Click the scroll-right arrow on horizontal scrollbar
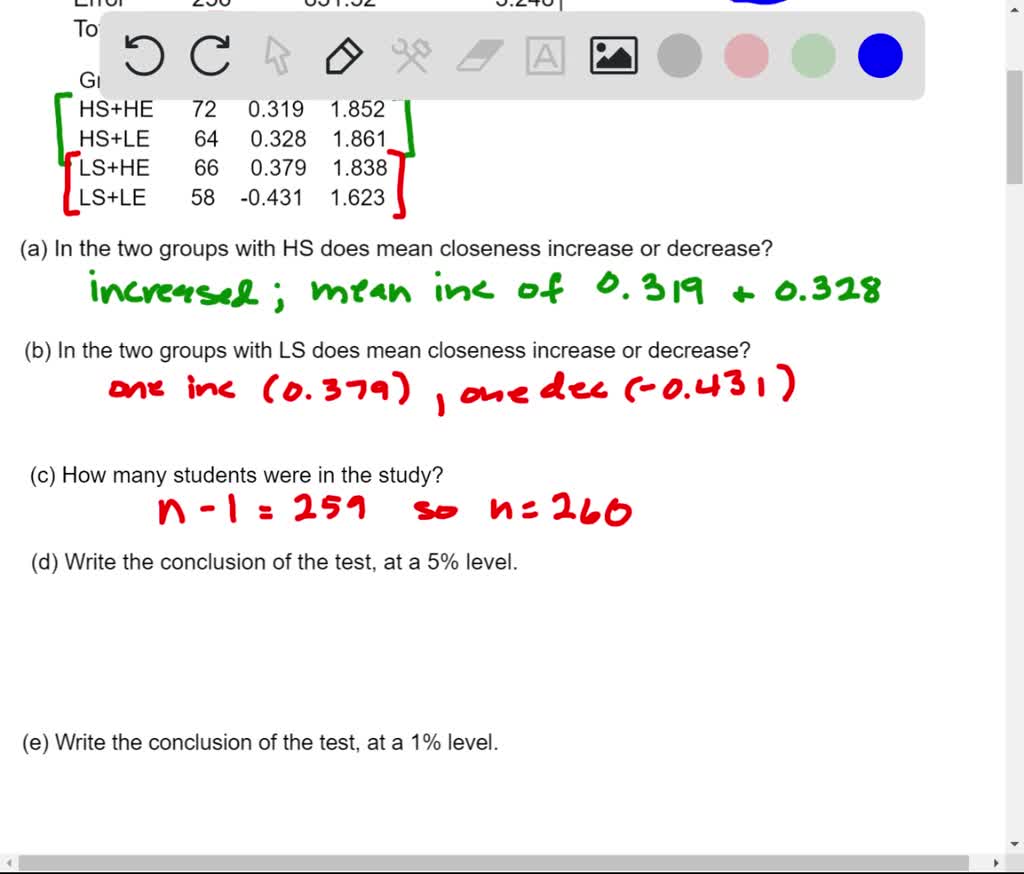Viewport: 1024px width, 874px height. 996,862
